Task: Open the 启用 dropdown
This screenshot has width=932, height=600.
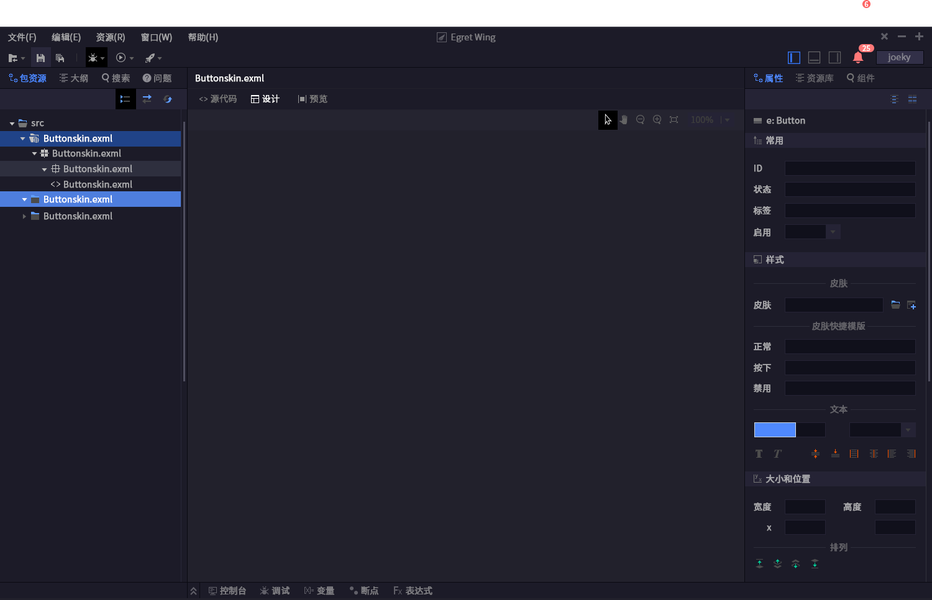Action: point(833,232)
